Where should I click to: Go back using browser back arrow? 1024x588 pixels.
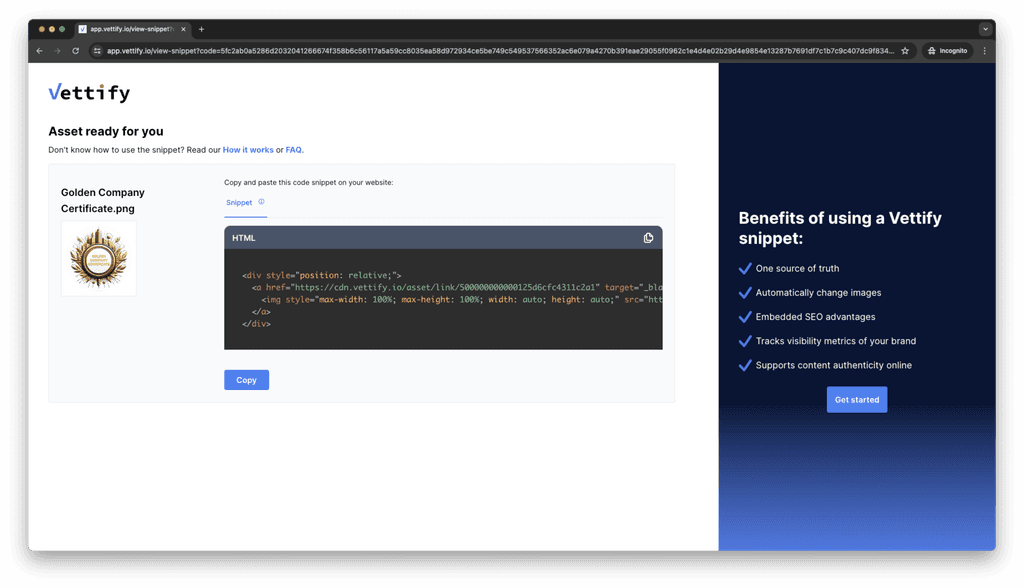[x=40, y=51]
